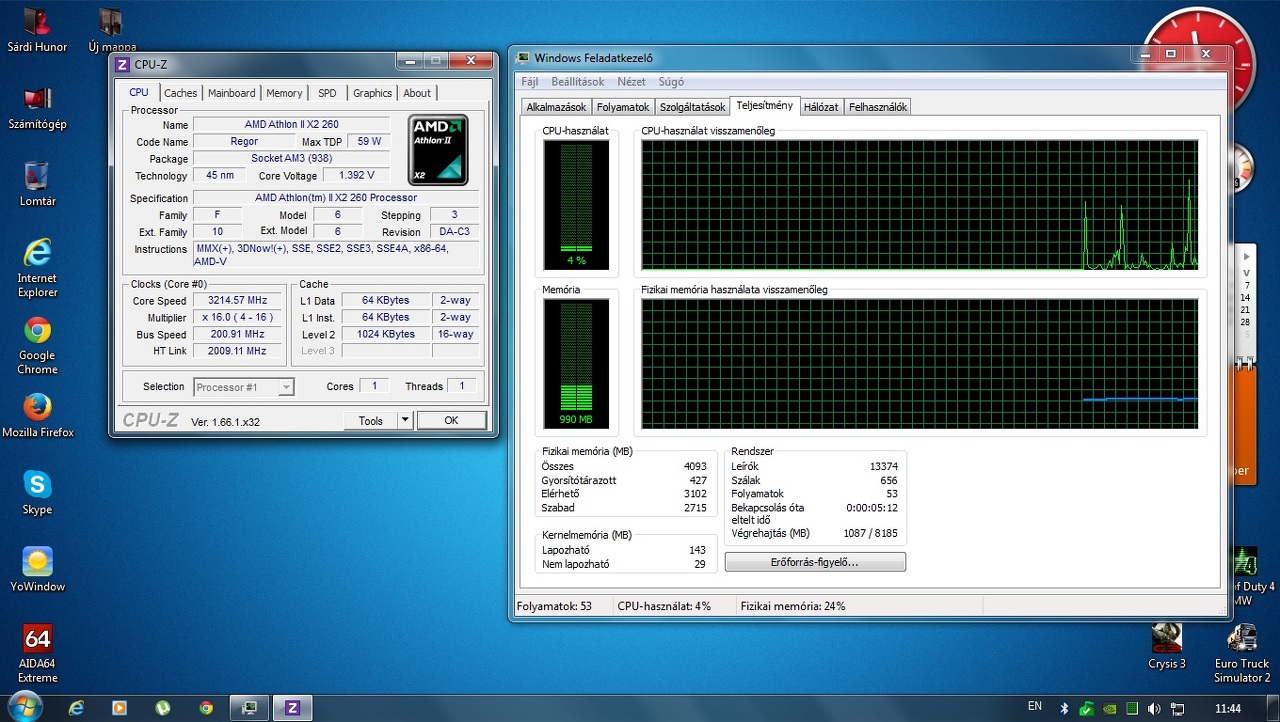The width and height of the screenshot is (1280, 722).
Task: Open the Call of Duty 4 shortcut
Action: [1246, 576]
